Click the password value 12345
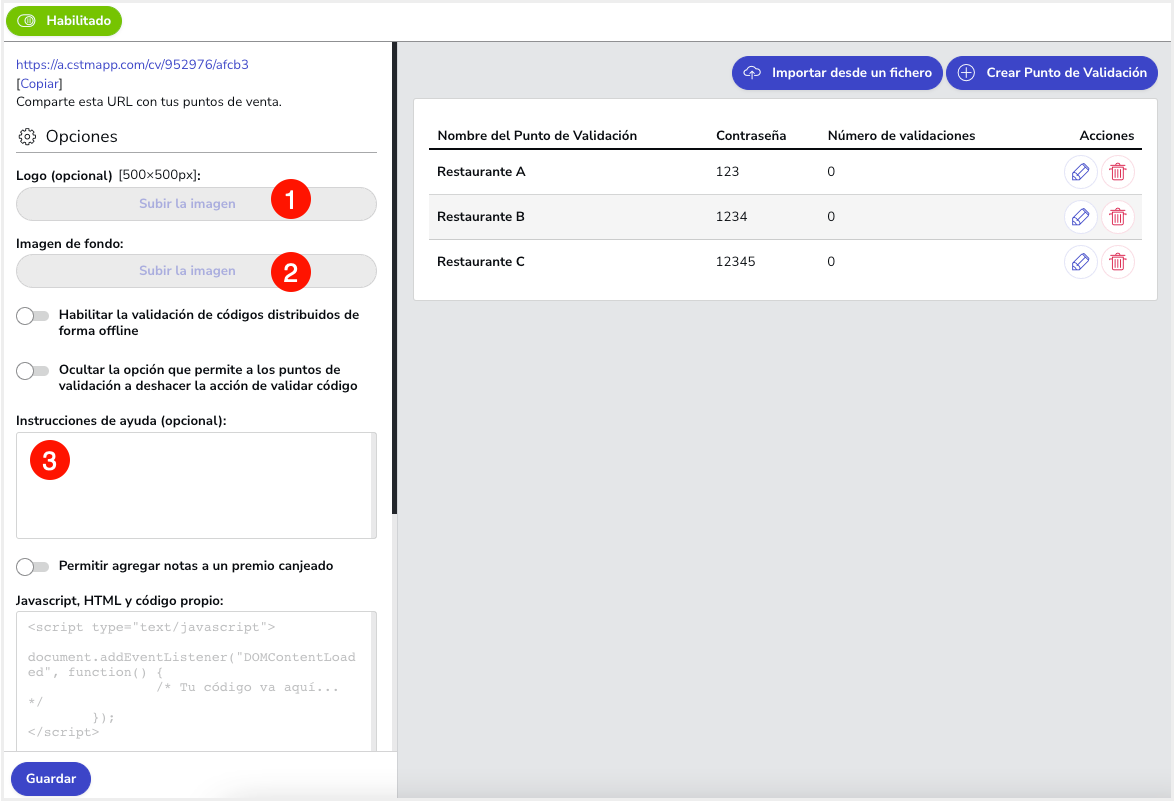1174x802 pixels. pyautogui.click(x=735, y=261)
